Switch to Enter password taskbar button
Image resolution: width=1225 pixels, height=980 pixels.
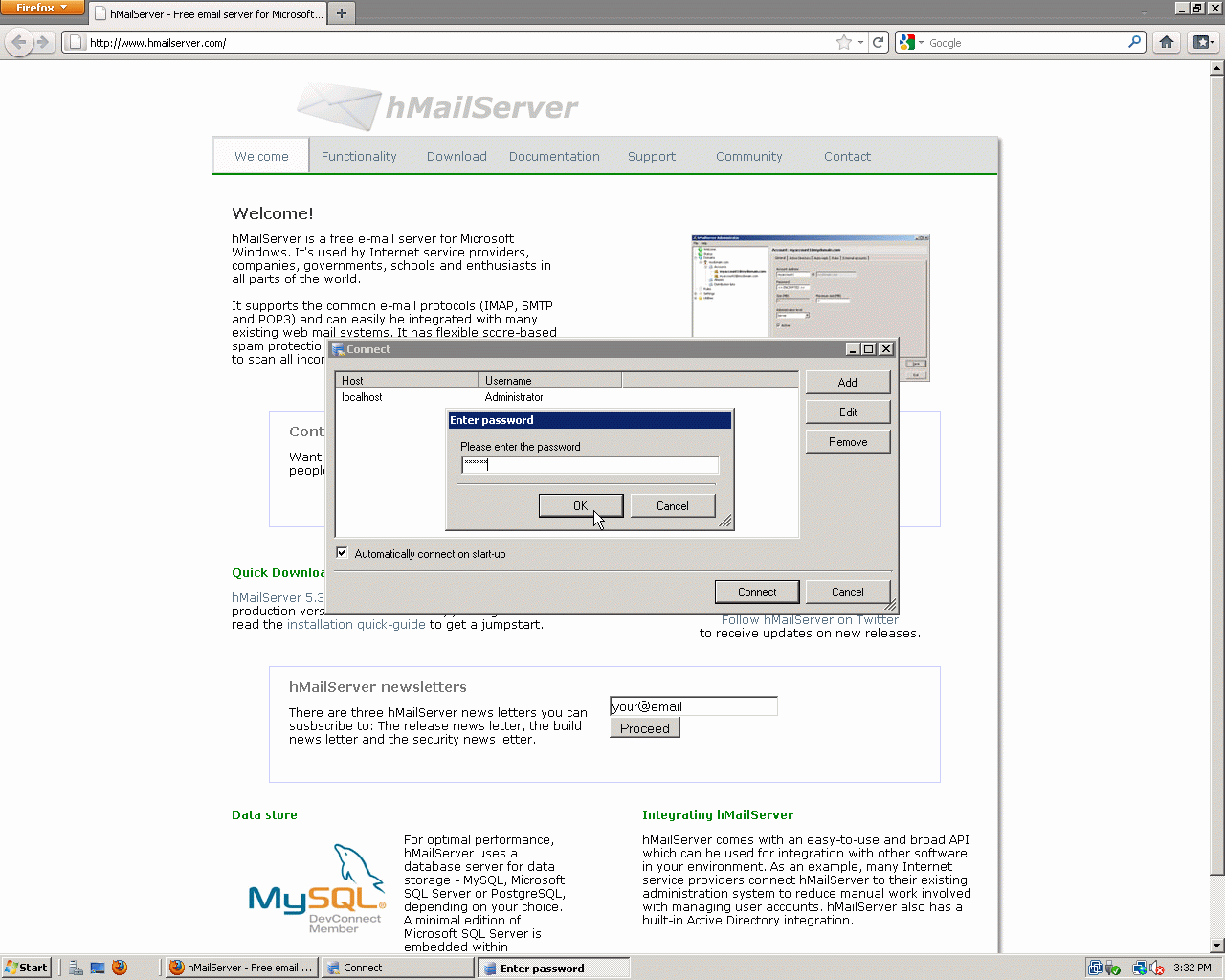pos(554,968)
